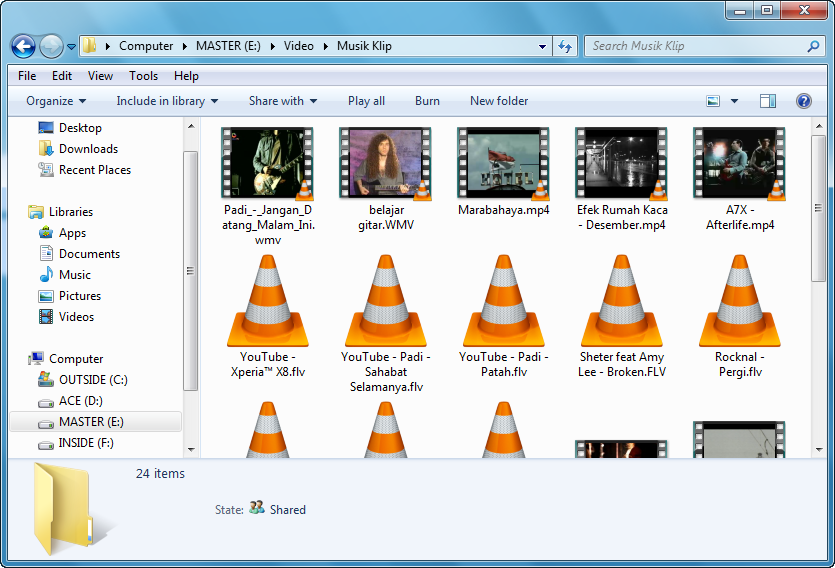Click the Change your view icon
Image resolution: width=835 pixels, height=568 pixels.
713,101
